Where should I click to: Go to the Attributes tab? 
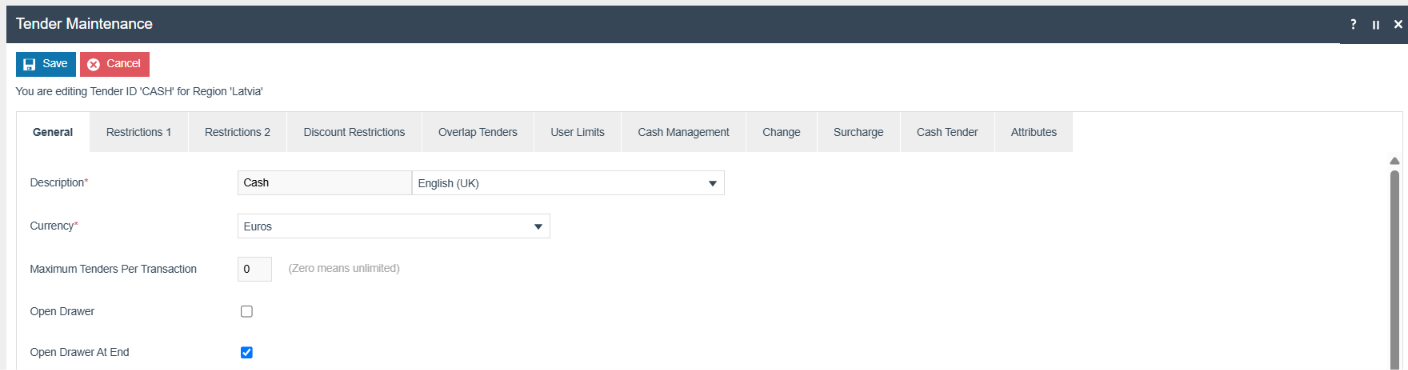click(x=1034, y=132)
